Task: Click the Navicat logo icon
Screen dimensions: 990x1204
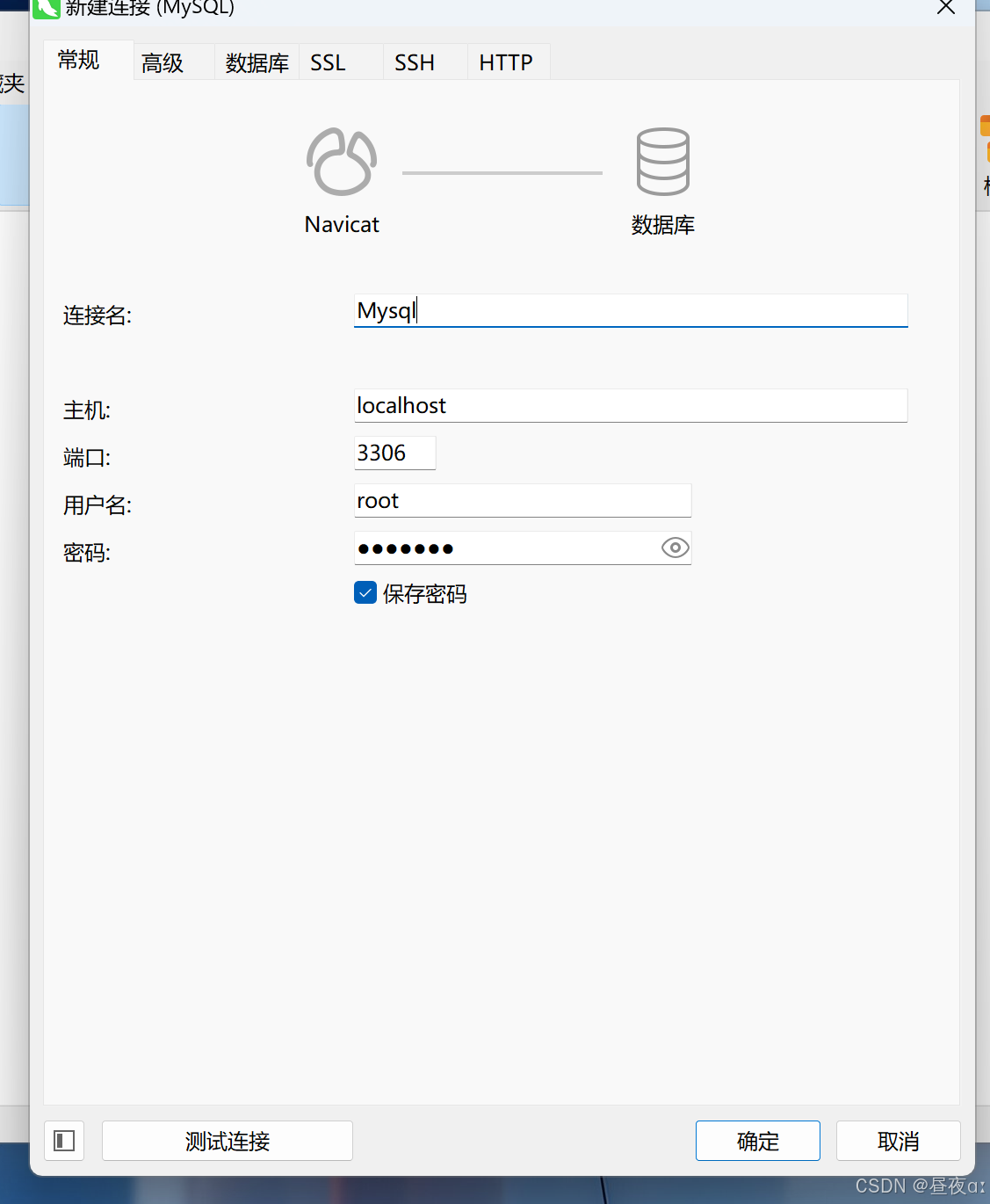Action: click(x=342, y=162)
